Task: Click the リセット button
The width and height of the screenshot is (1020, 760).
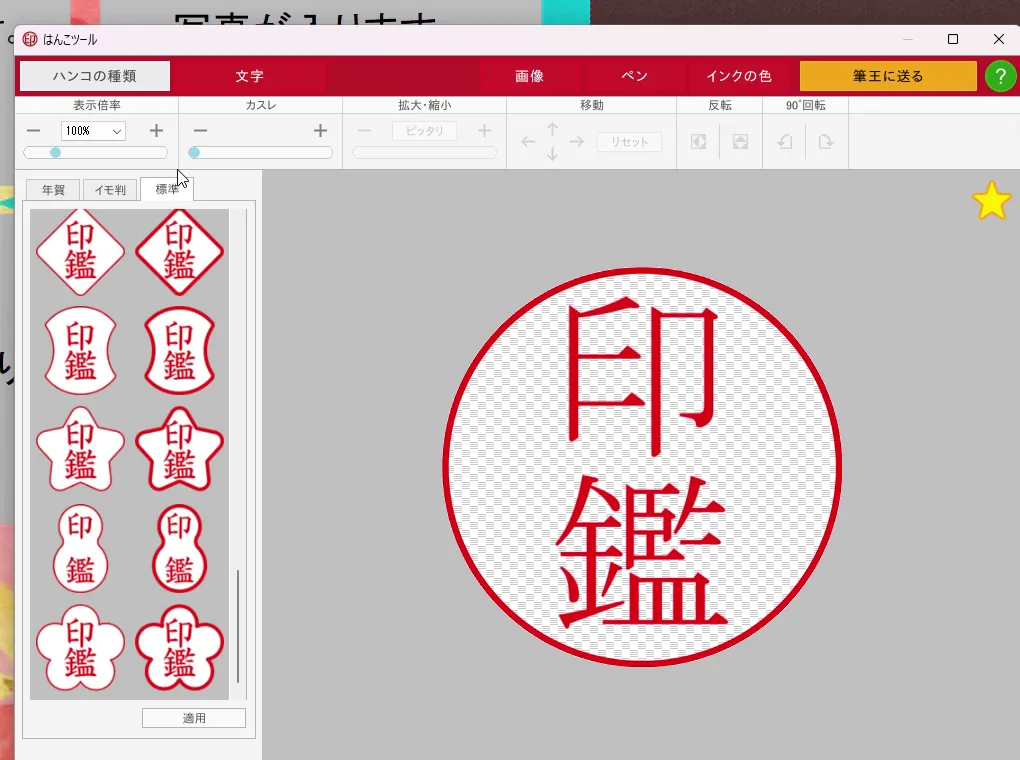Action: click(x=629, y=142)
